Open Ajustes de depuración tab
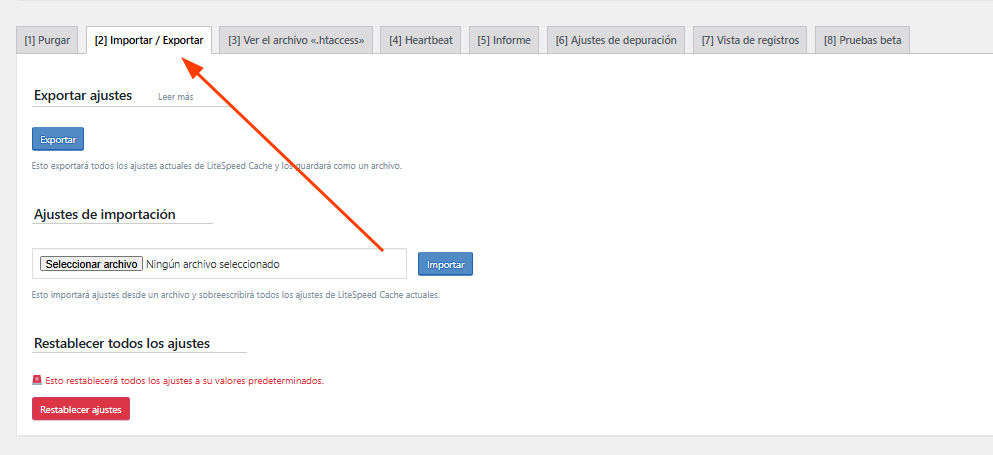 coord(616,40)
